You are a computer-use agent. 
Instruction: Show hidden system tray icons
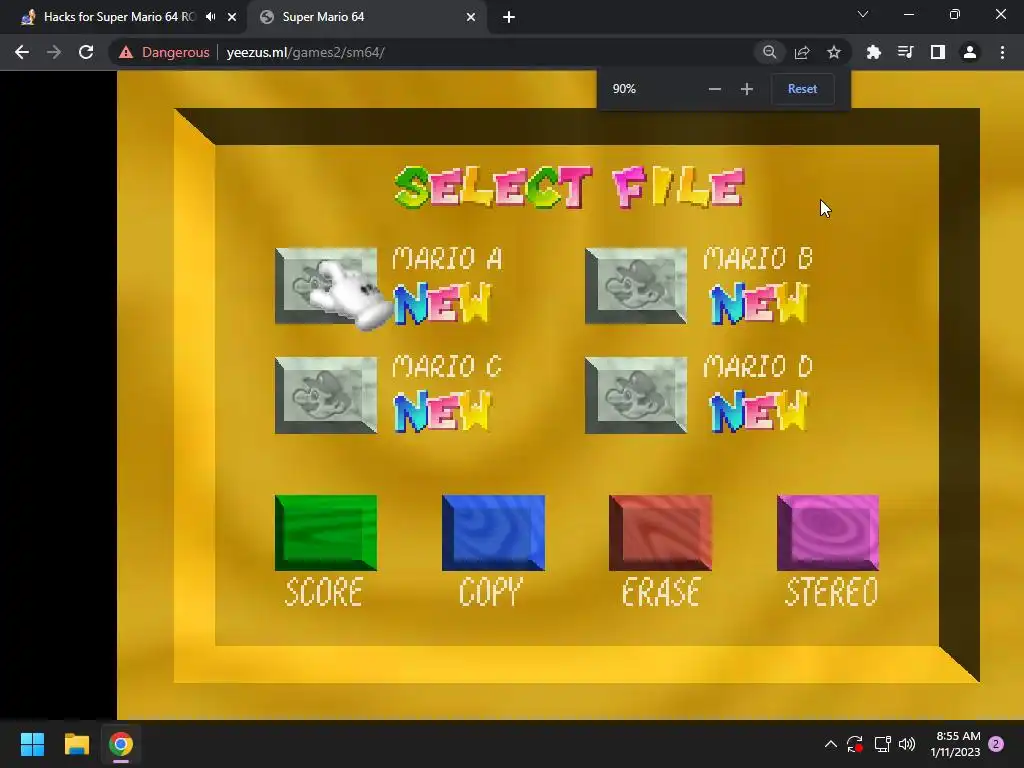(831, 744)
